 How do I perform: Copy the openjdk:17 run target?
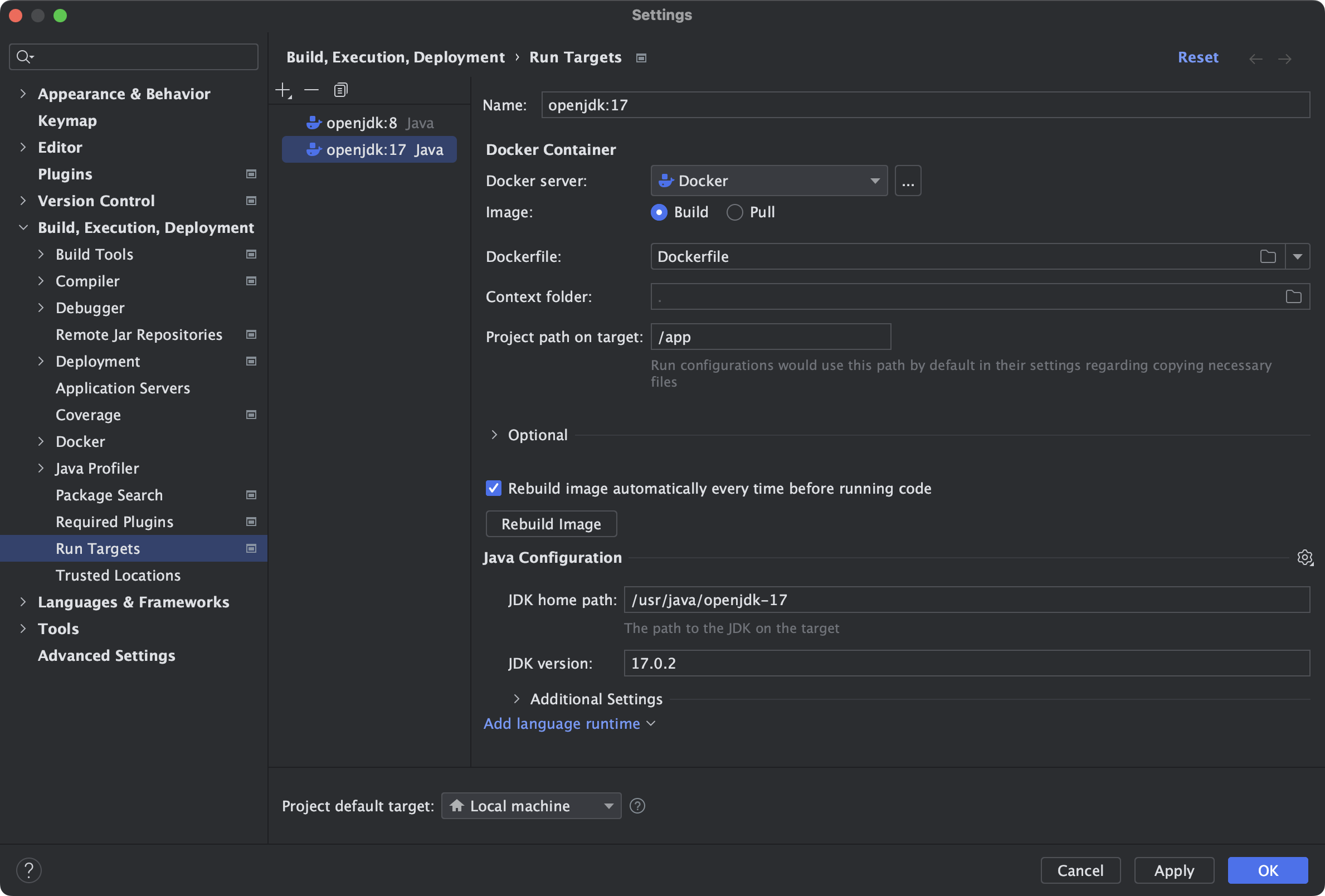(340, 90)
